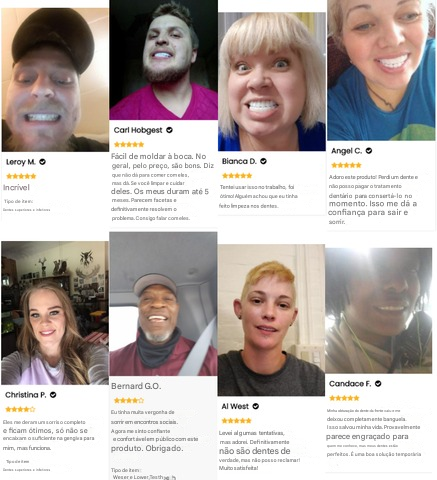Click verified checkmark beside Carl Hobgest
This screenshot has height=480, width=437.
169,130
